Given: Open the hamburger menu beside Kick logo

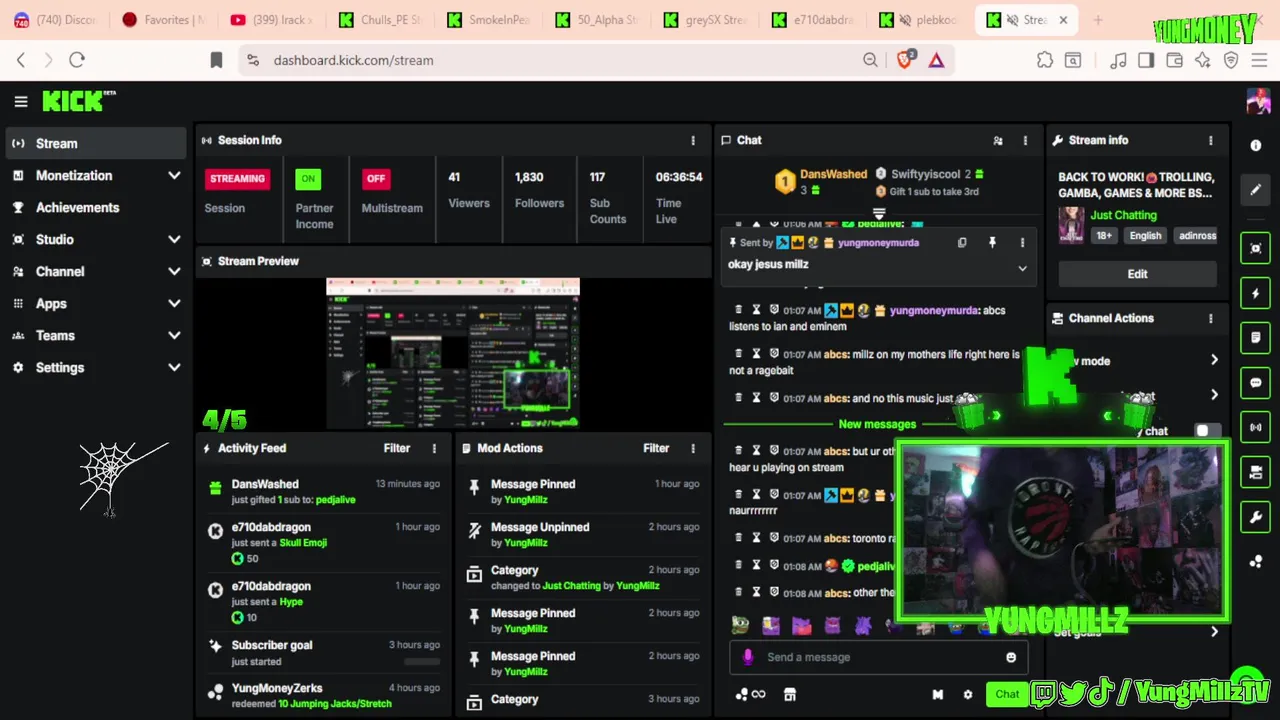Looking at the screenshot, I should point(20,101).
